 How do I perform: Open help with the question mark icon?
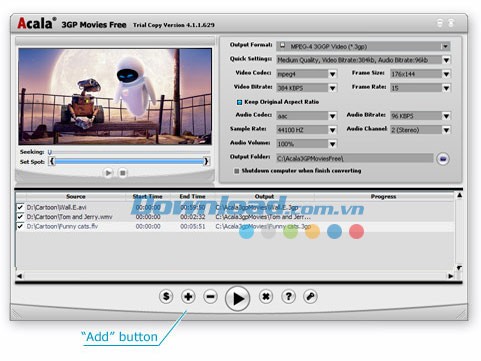point(288,296)
